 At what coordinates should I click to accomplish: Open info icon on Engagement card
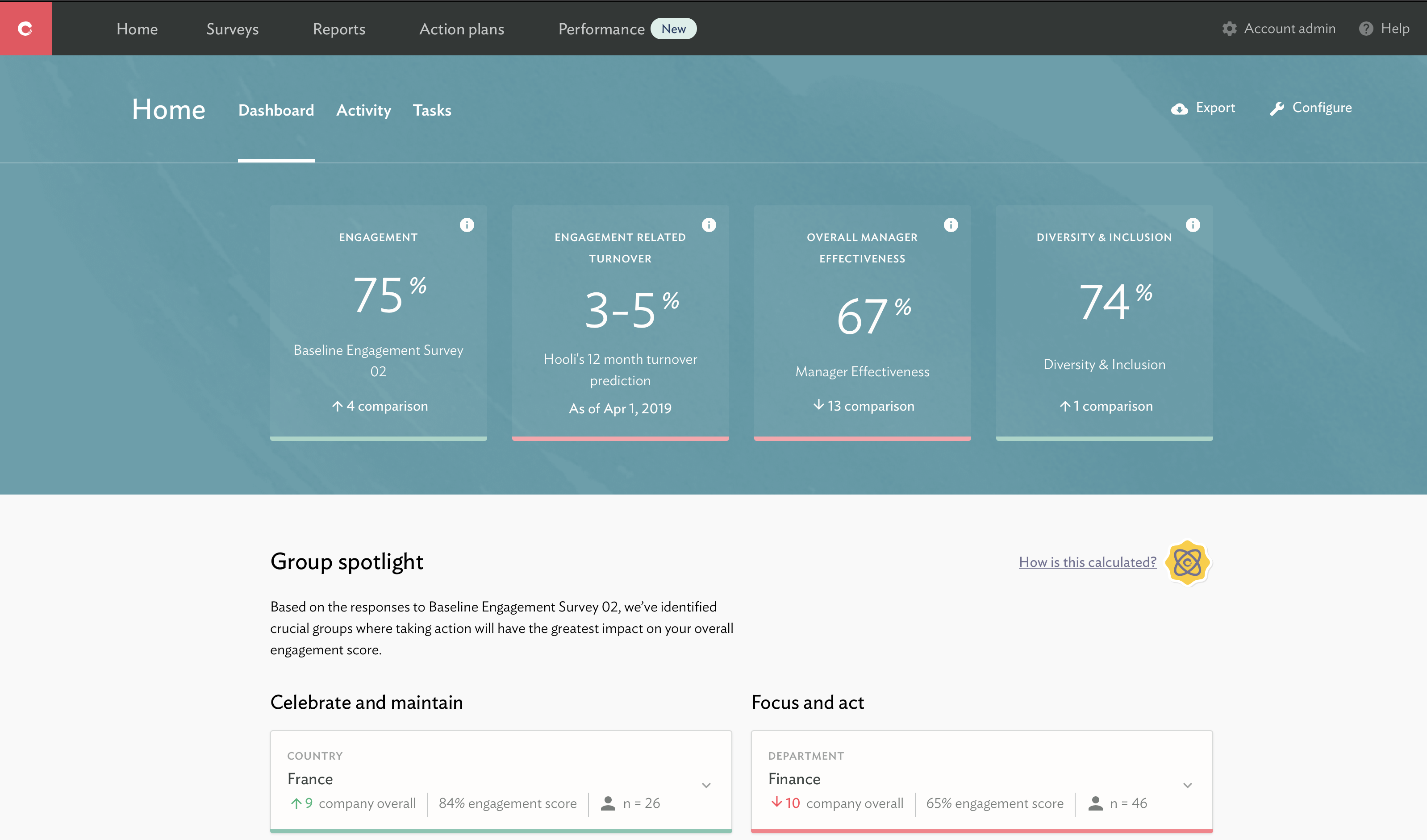[x=467, y=225]
